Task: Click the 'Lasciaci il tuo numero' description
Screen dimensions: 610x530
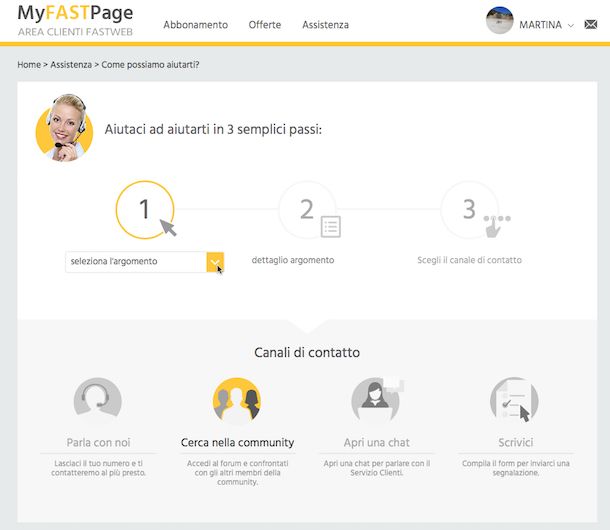Action: 98,468
